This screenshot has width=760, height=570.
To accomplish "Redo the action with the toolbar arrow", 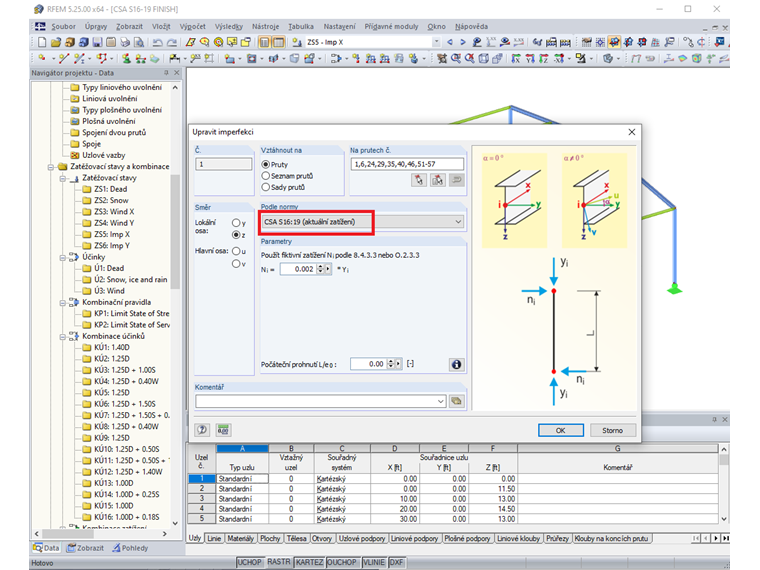I will point(172,42).
